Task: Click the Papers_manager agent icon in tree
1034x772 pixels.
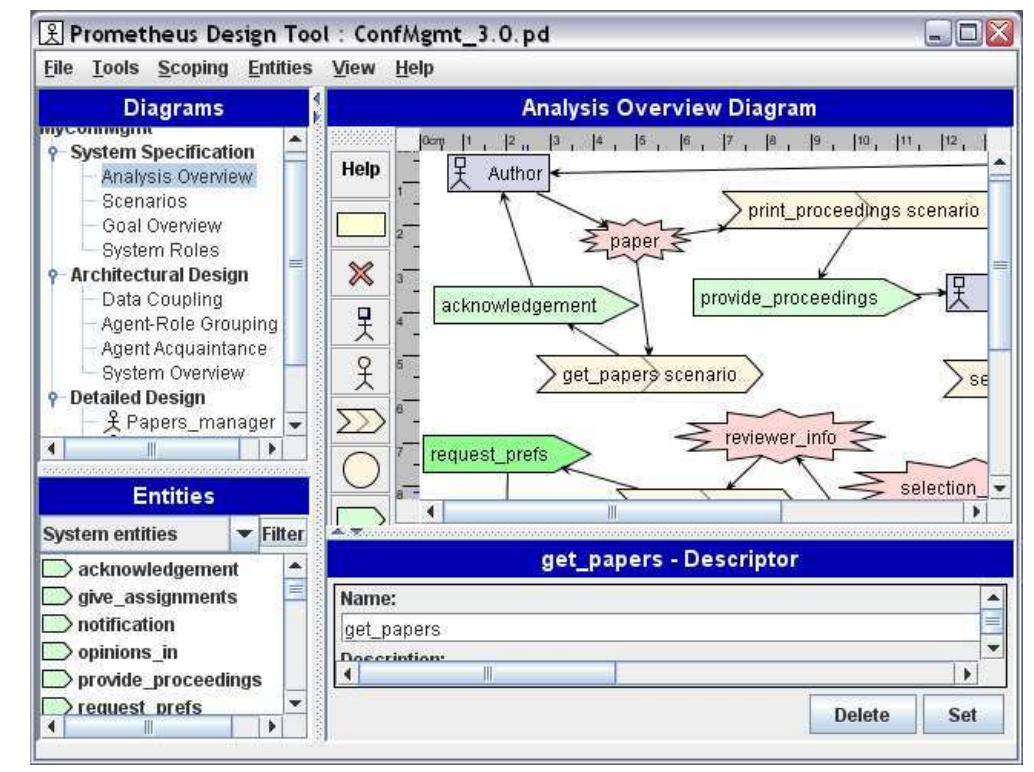Action: (x=113, y=422)
